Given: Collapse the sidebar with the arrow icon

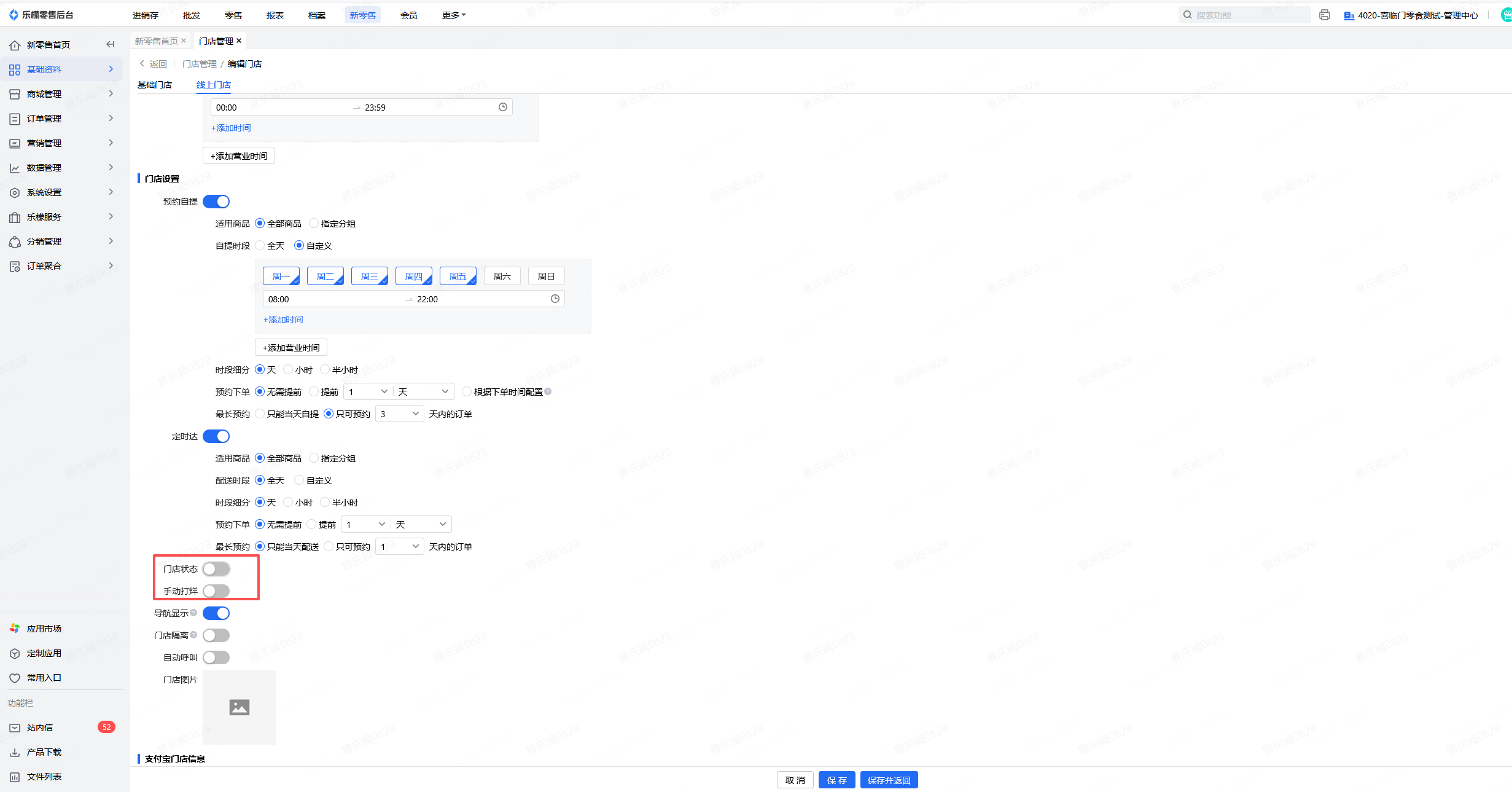Looking at the screenshot, I should [x=111, y=44].
